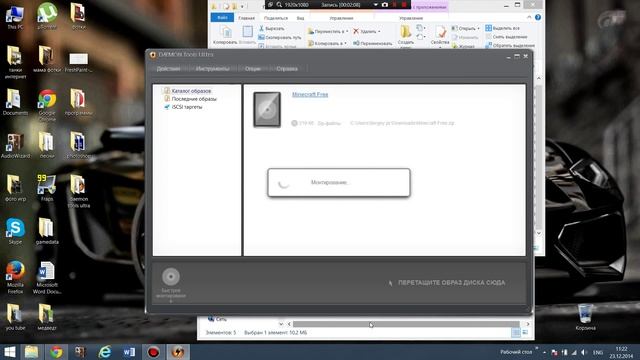Open the Google Chrome desktop shortcut

[47, 105]
